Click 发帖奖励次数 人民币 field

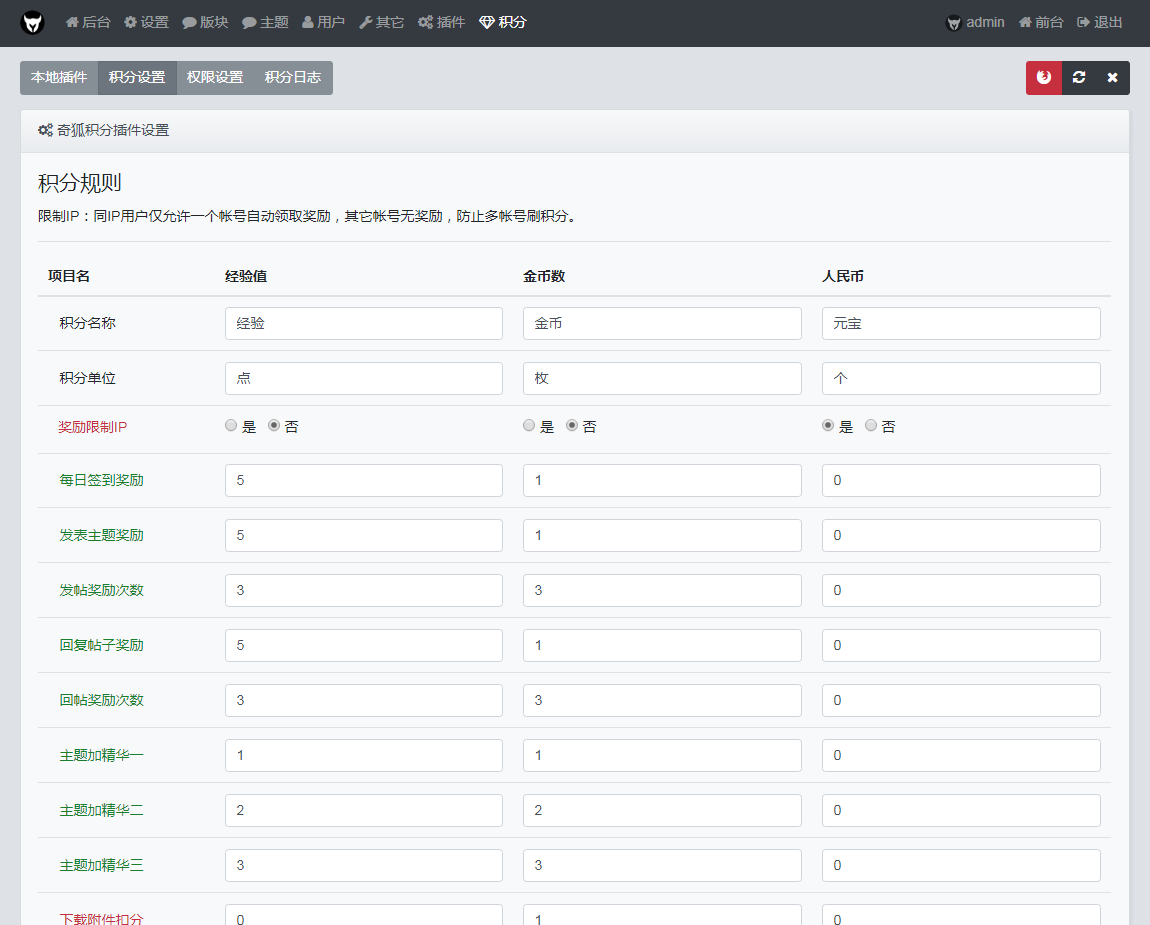pos(961,591)
